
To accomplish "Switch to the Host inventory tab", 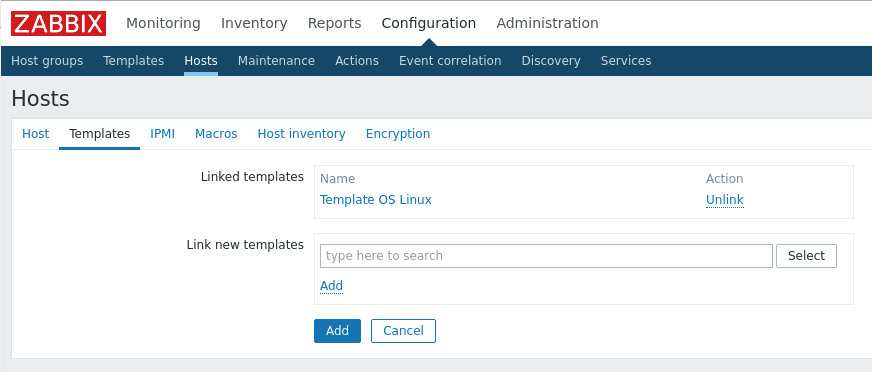I will [301, 134].
